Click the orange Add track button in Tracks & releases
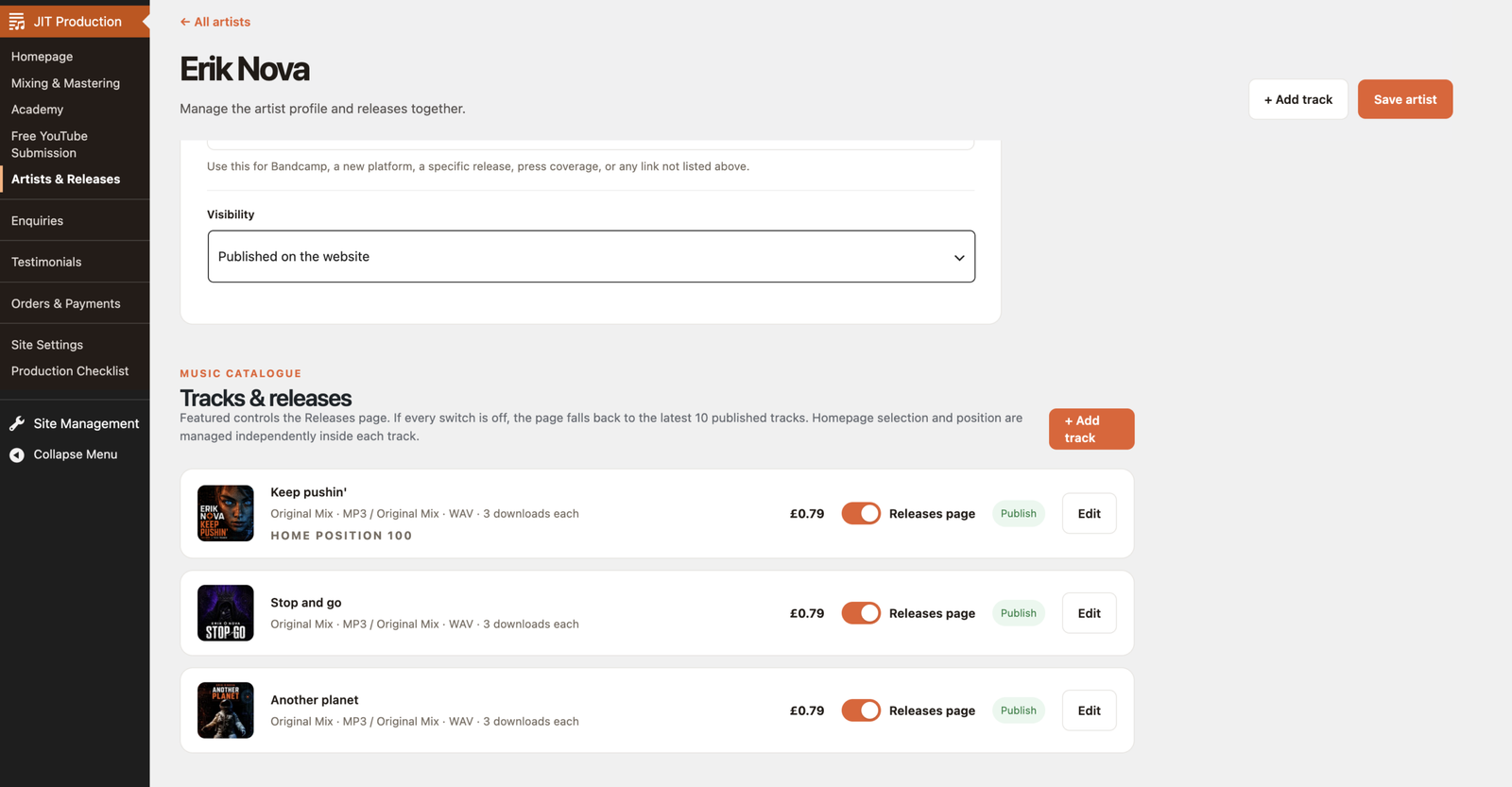The height and width of the screenshot is (787, 1512). [1091, 429]
